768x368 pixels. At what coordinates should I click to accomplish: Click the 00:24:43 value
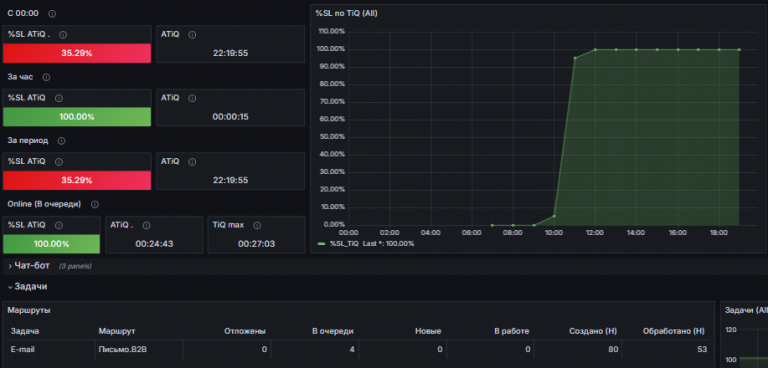click(x=154, y=244)
